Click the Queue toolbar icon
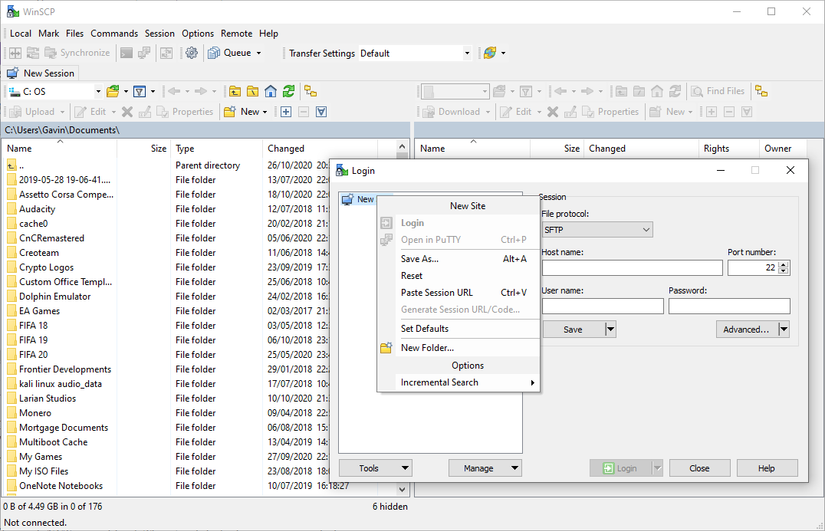 (x=214, y=53)
